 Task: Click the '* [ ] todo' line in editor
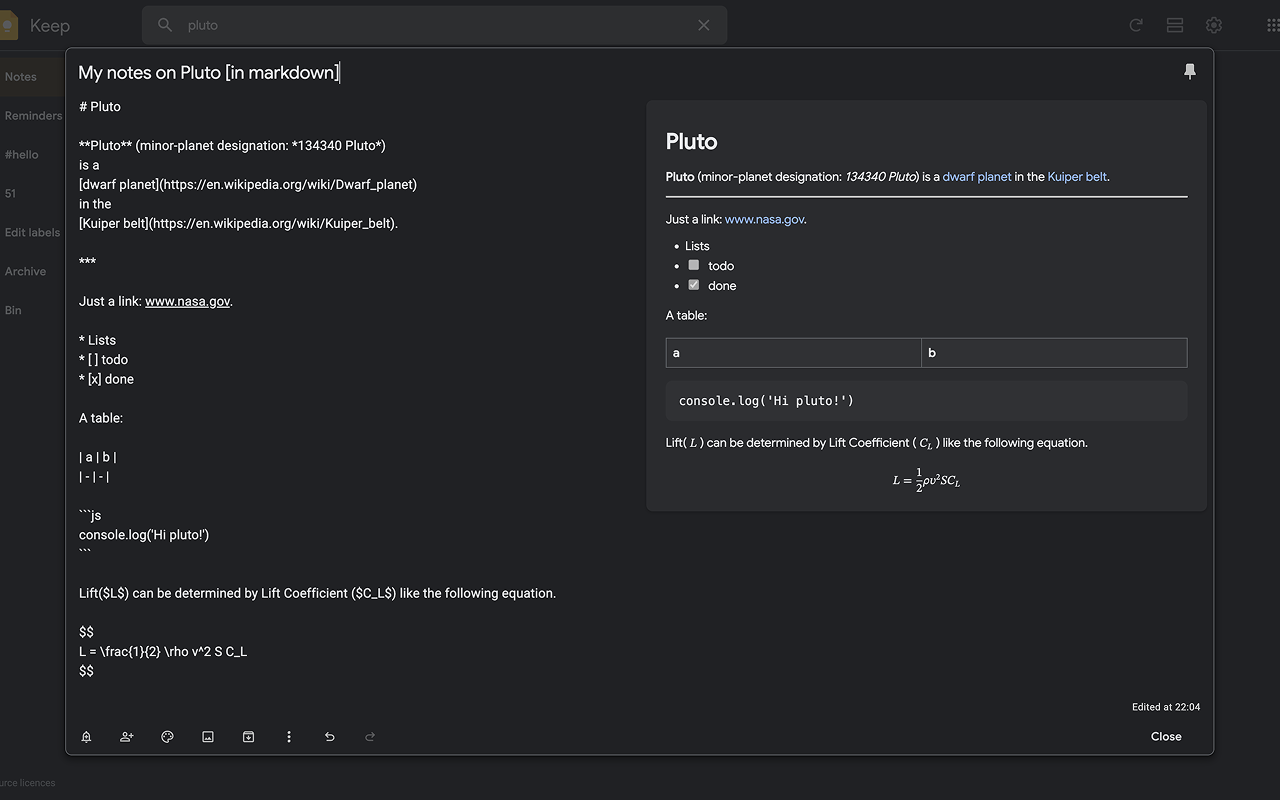(104, 360)
